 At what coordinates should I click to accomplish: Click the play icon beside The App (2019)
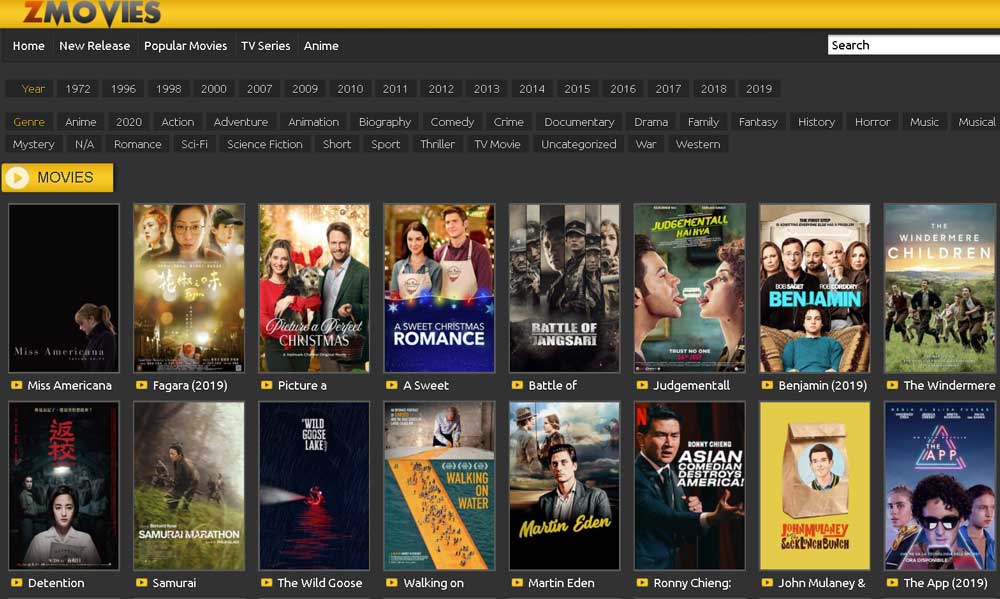click(x=892, y=582)
